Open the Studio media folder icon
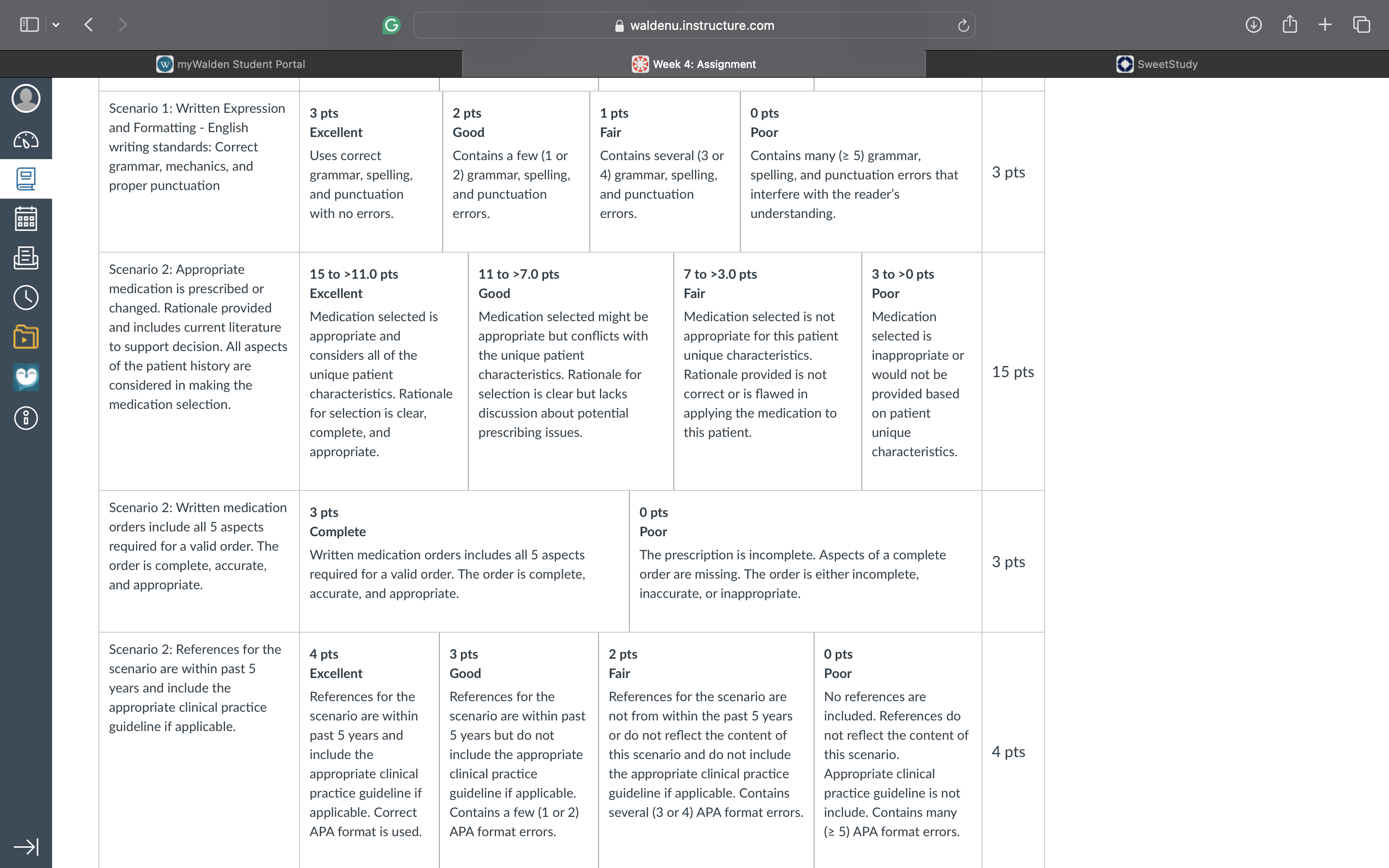The image size is (1389, 868). click(26, 337)
